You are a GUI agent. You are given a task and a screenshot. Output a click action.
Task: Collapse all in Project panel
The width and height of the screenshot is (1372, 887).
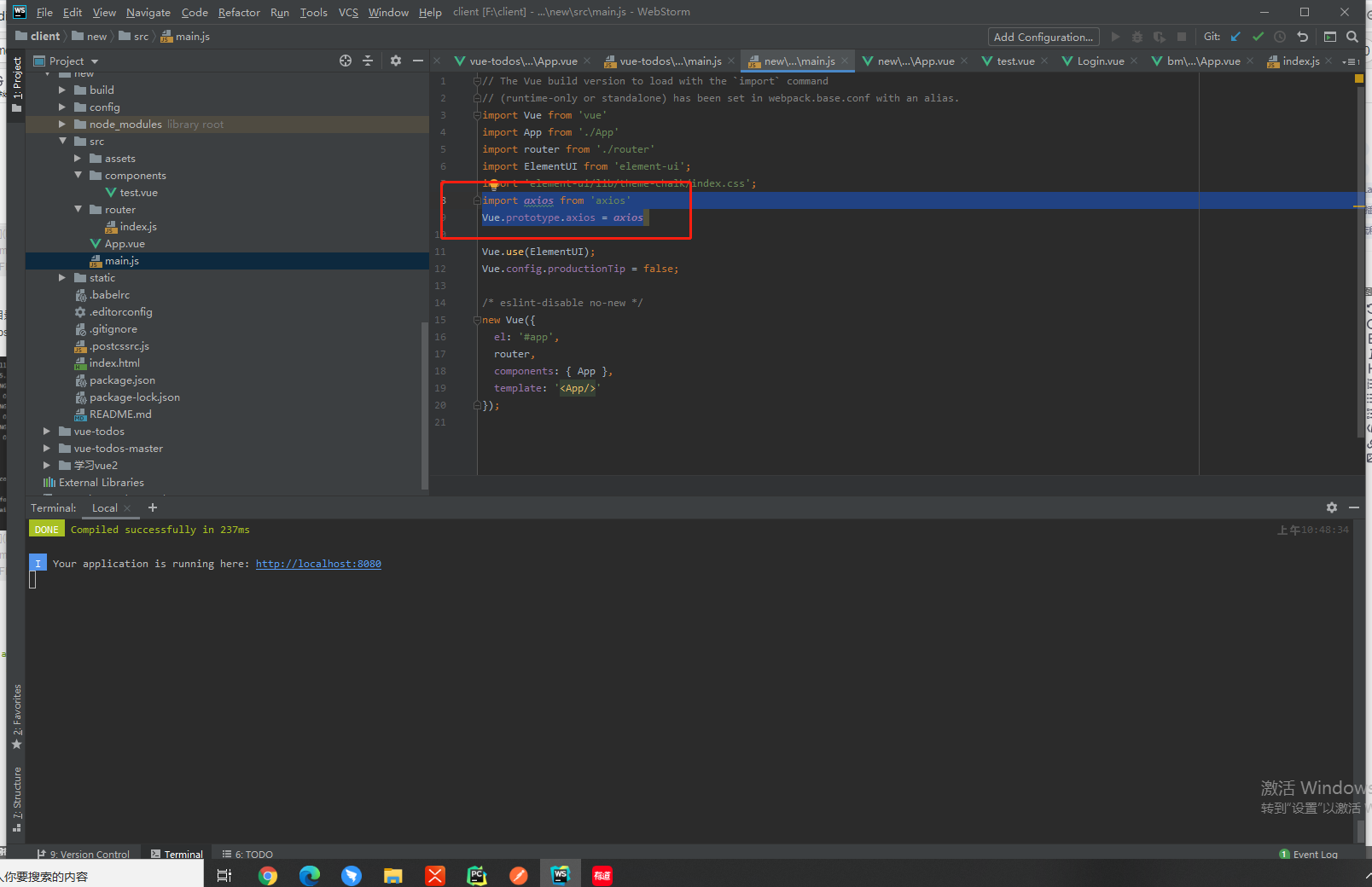tap(368, 61)
